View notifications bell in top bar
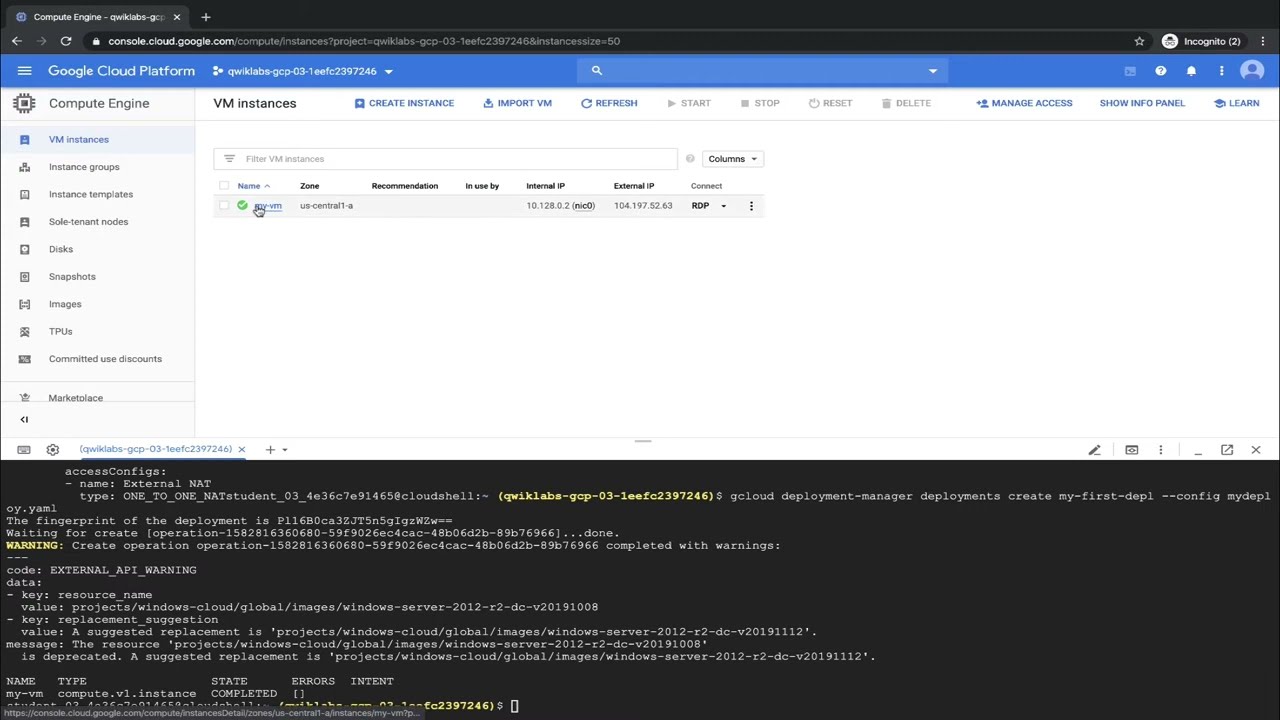The width and height of the screenshot is (1280, 720). pos(1191,71)
